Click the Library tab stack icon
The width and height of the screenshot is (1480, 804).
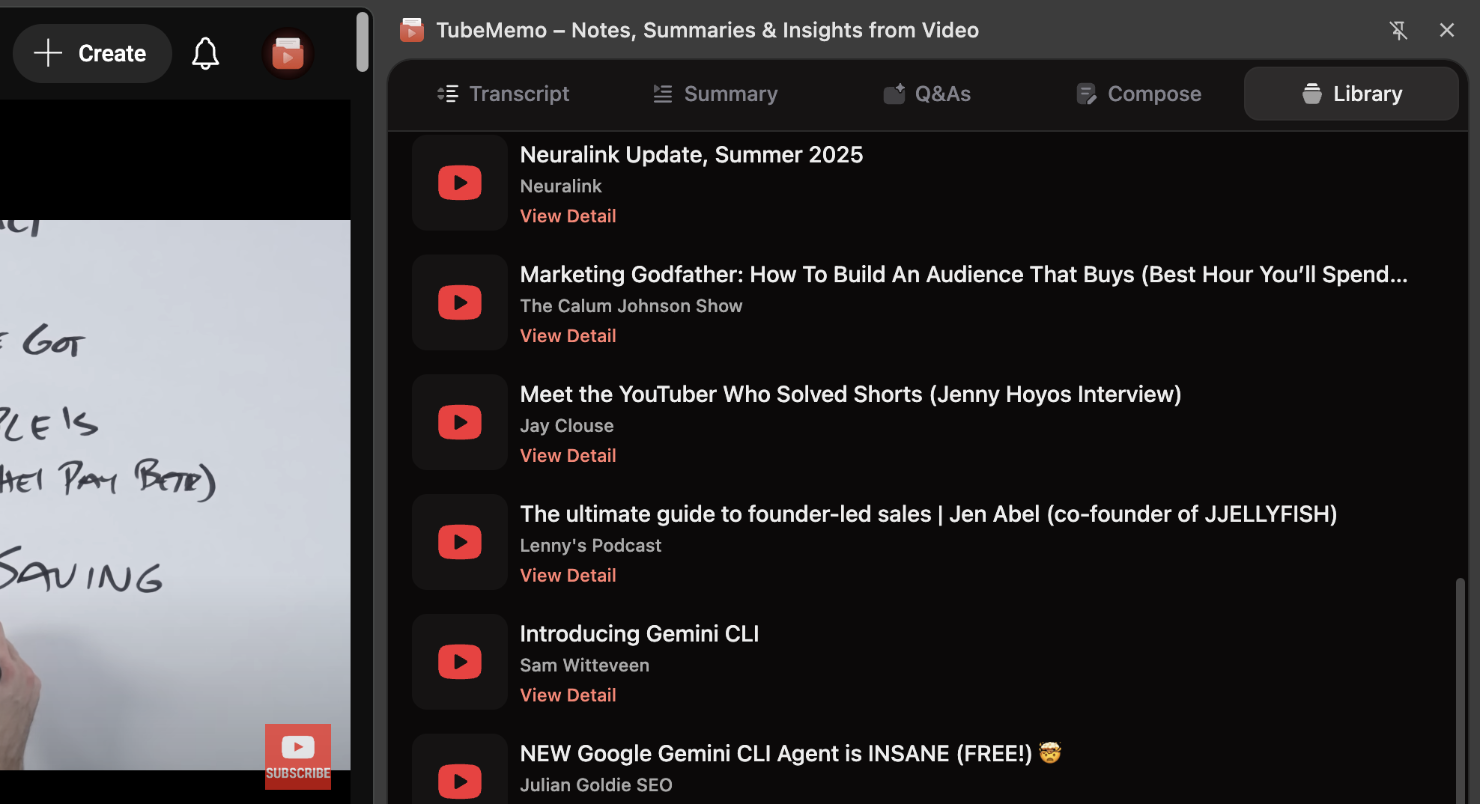click(x=1312, y=94)
